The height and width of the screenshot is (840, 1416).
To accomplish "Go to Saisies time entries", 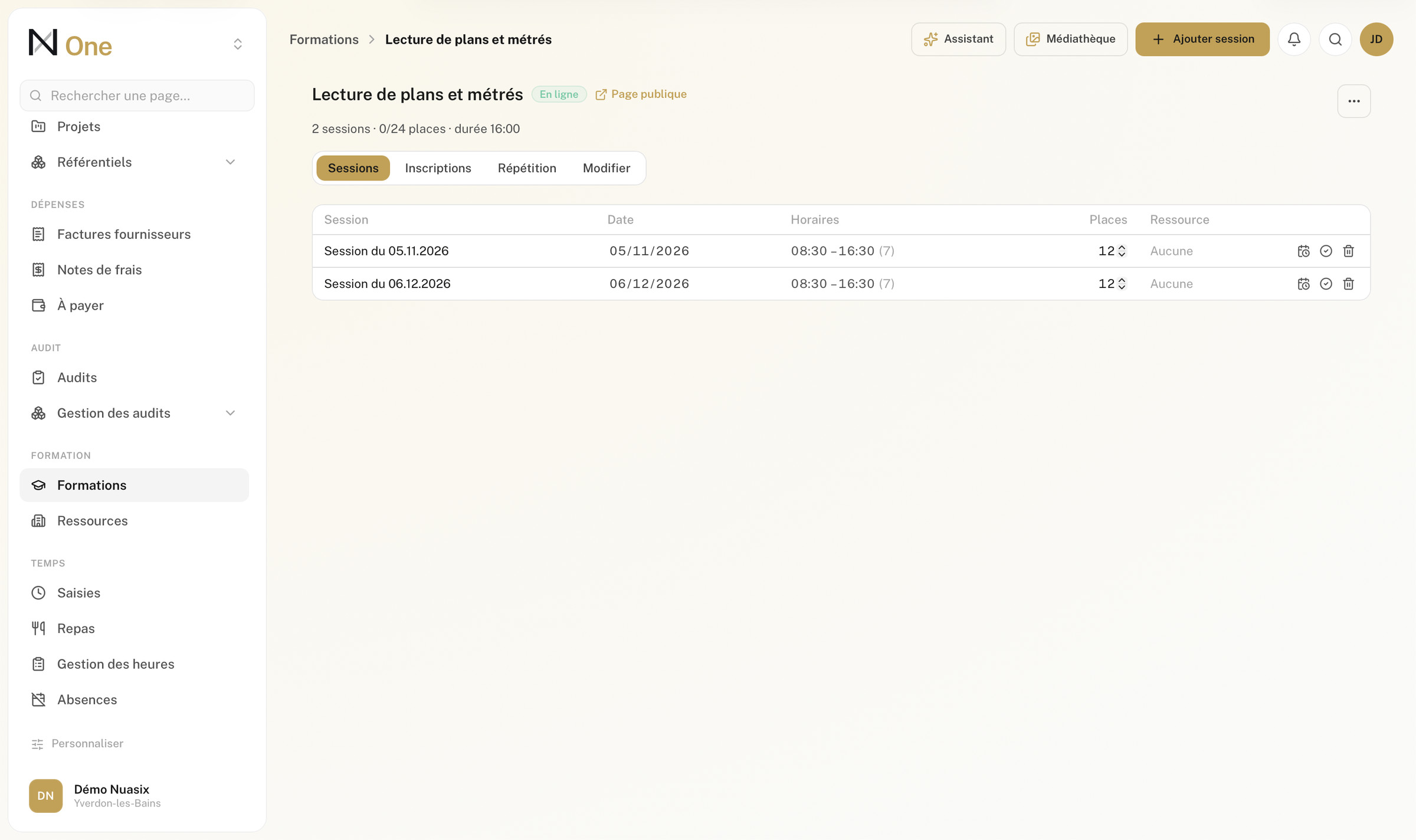I will pyautogui.click(x=135, y=593).
